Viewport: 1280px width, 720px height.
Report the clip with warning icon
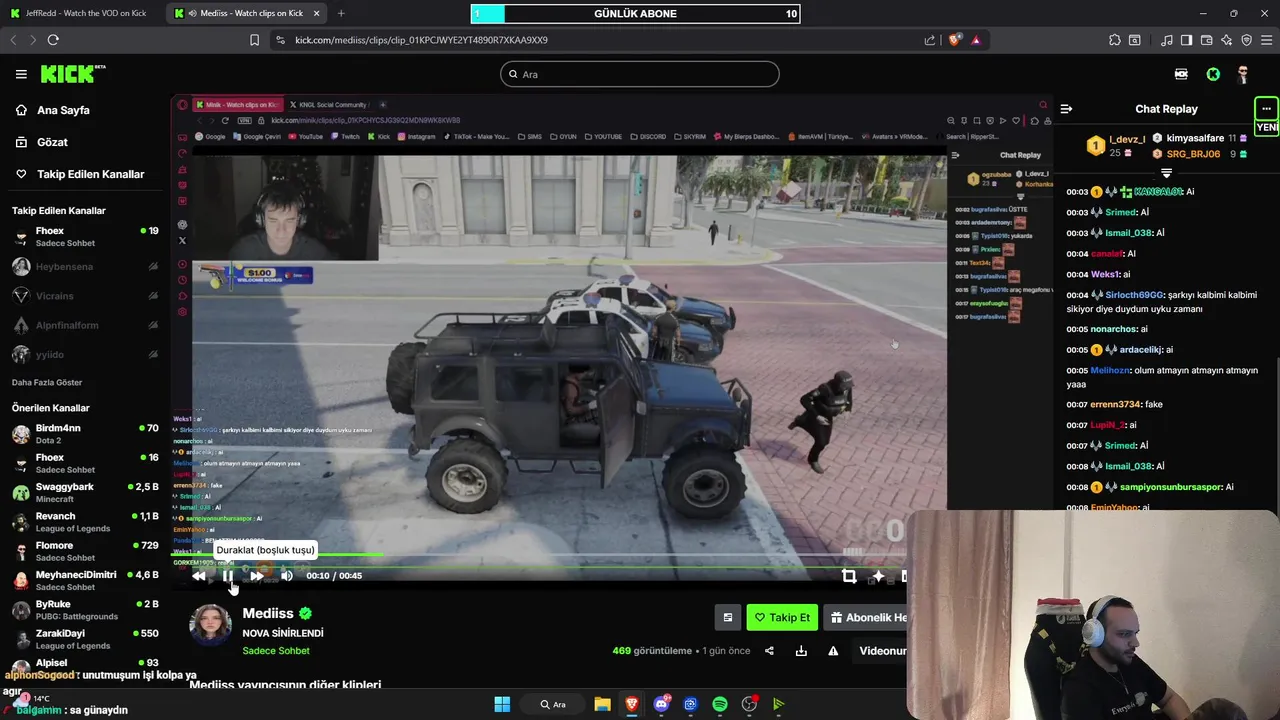[833, 651]
